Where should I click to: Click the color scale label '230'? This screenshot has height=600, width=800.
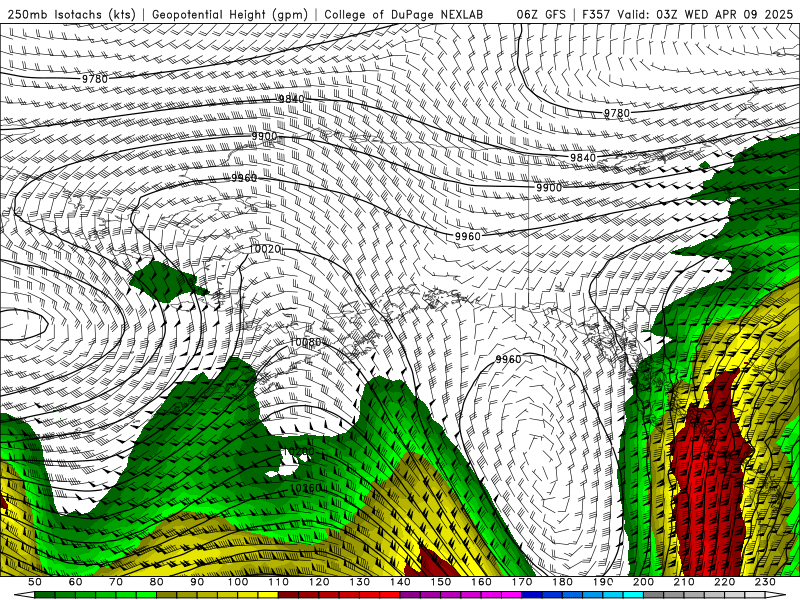tap(765, 582)
